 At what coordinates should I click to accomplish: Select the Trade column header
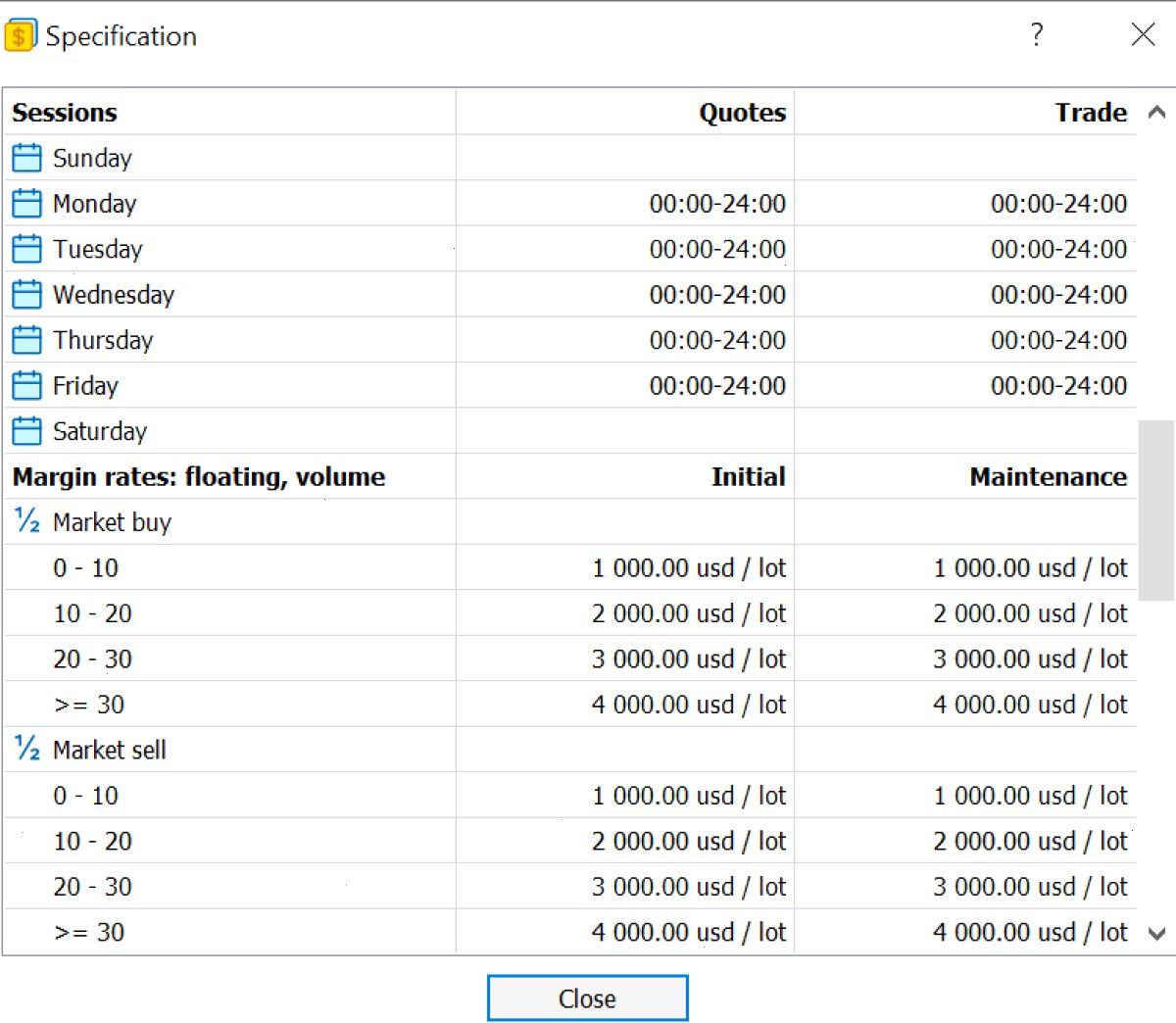tap(1091, 113)
